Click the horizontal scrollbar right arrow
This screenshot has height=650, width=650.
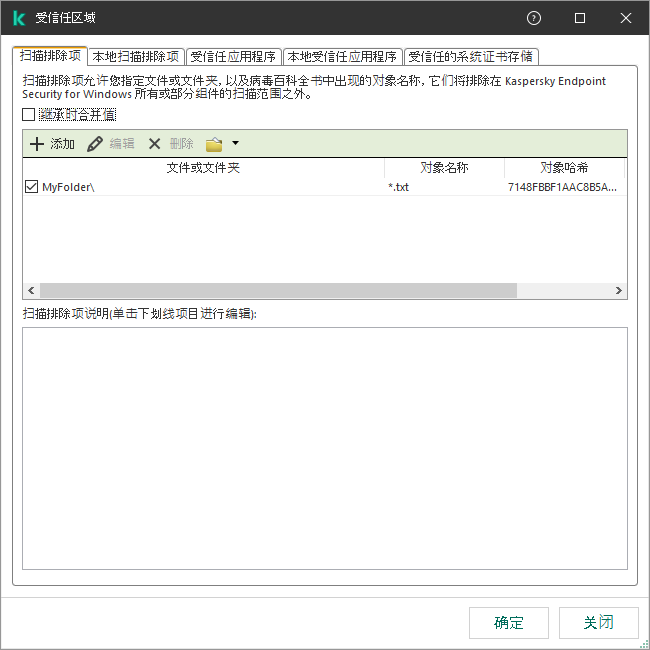tap(618, 290)
